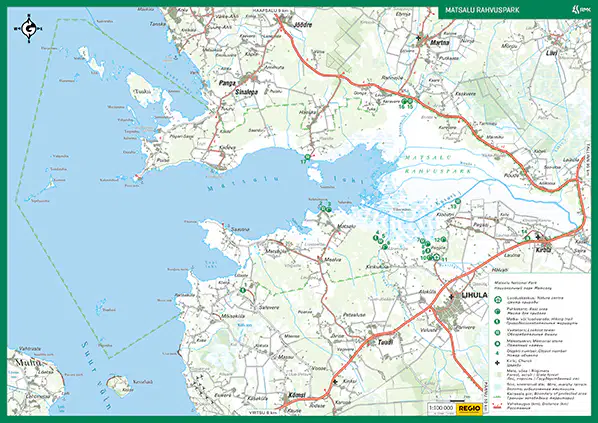The width and height of the screenshot is (598, 423).
Task: Click the Muhu island label
Action: (x=28, y=362)
